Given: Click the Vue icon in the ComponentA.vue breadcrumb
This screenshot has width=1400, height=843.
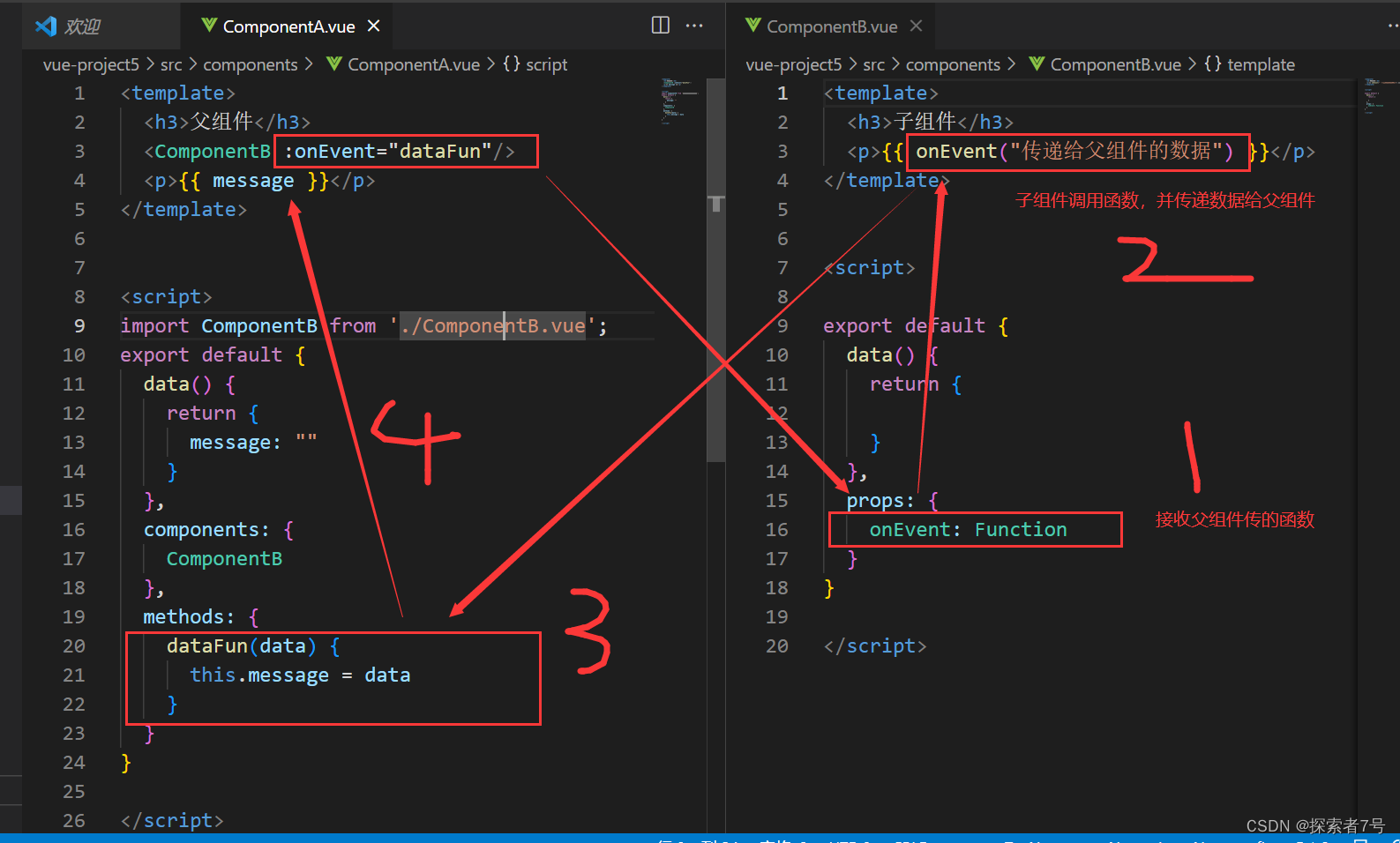Looking at the screenshot, I should [333, 63].
